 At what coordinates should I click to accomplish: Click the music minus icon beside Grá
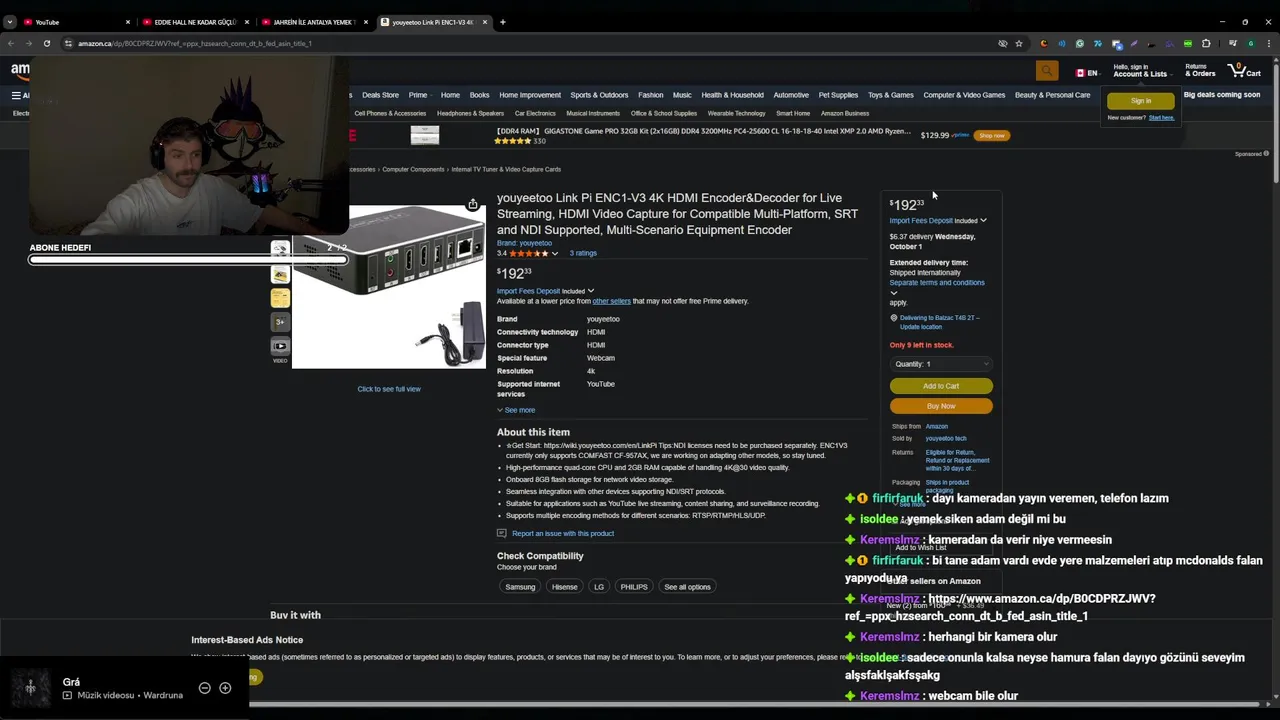pyautogui.click(x=204, y=688)
